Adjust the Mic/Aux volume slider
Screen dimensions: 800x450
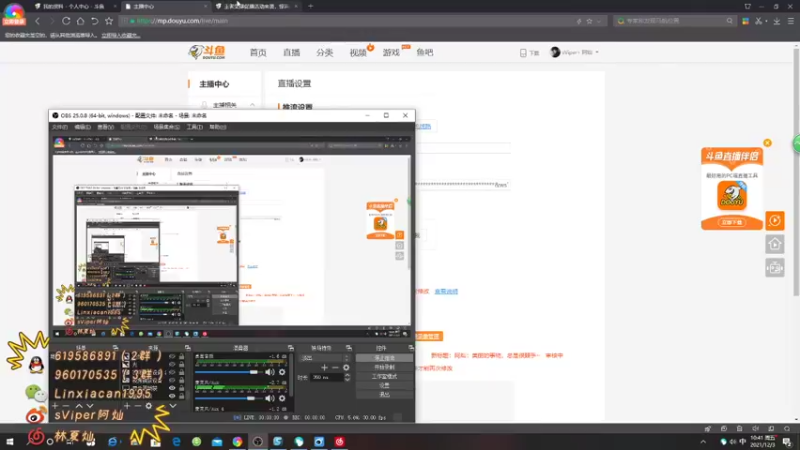point(229,398)
